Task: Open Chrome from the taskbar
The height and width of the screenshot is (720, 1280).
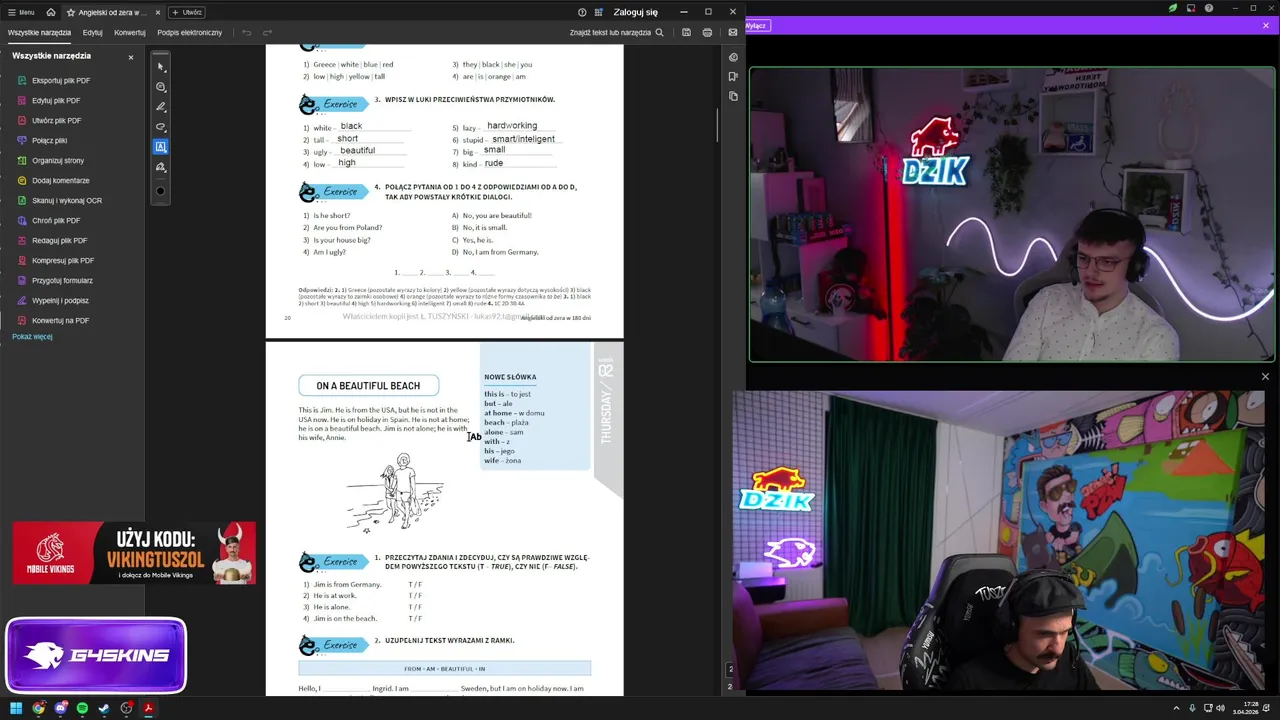Action: coord(38,708)
